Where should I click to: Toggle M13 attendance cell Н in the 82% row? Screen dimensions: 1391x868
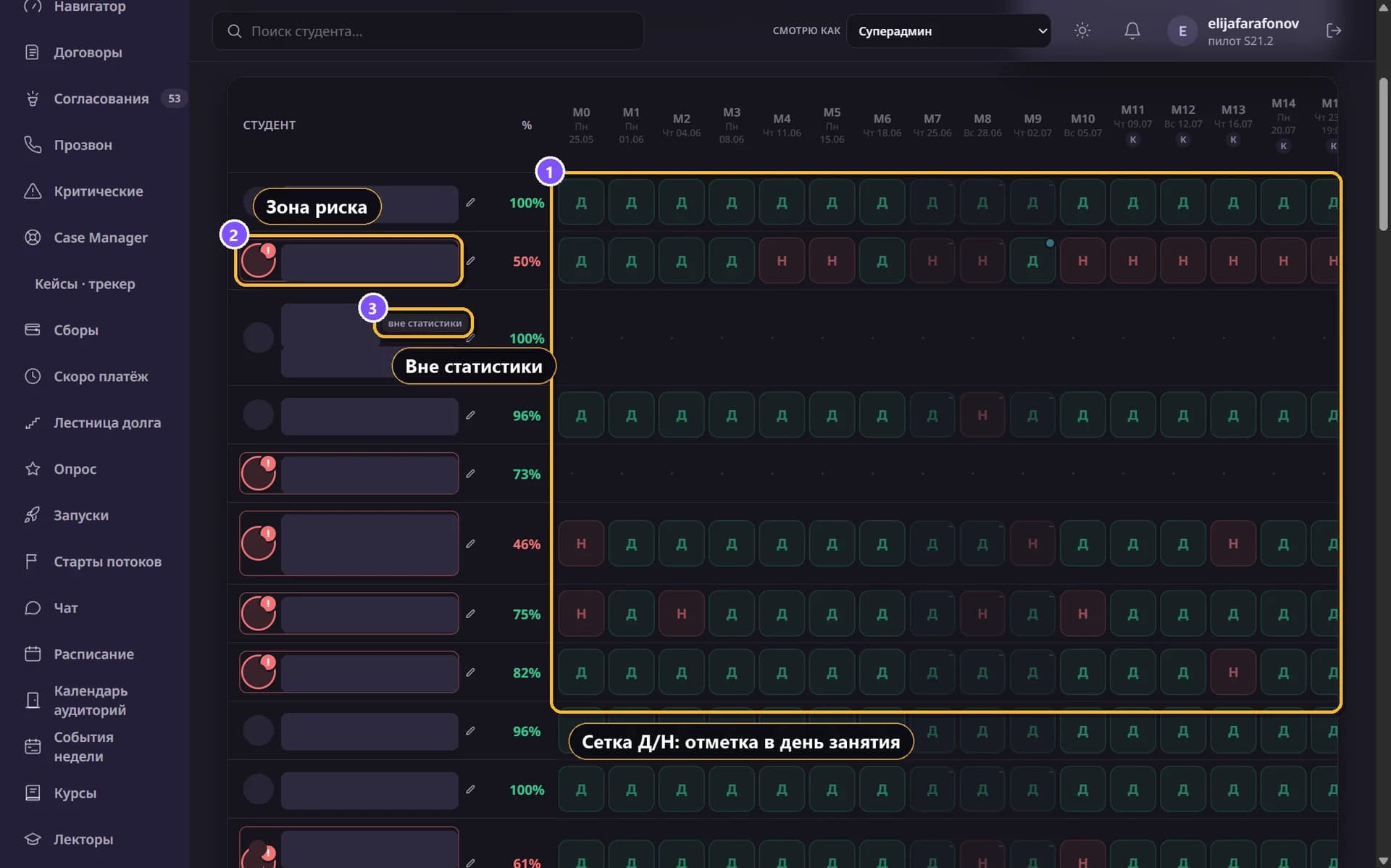(1233, 672)
